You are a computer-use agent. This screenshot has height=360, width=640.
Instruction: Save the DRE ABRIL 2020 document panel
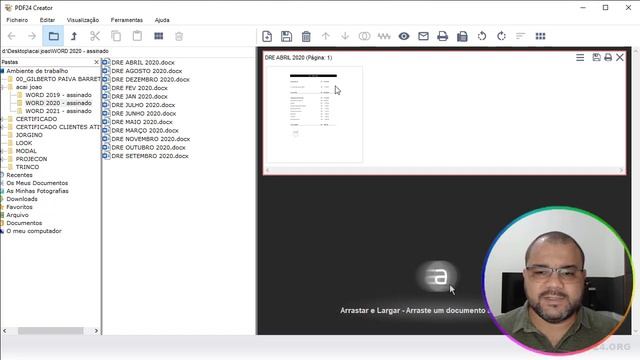point(596,58)
